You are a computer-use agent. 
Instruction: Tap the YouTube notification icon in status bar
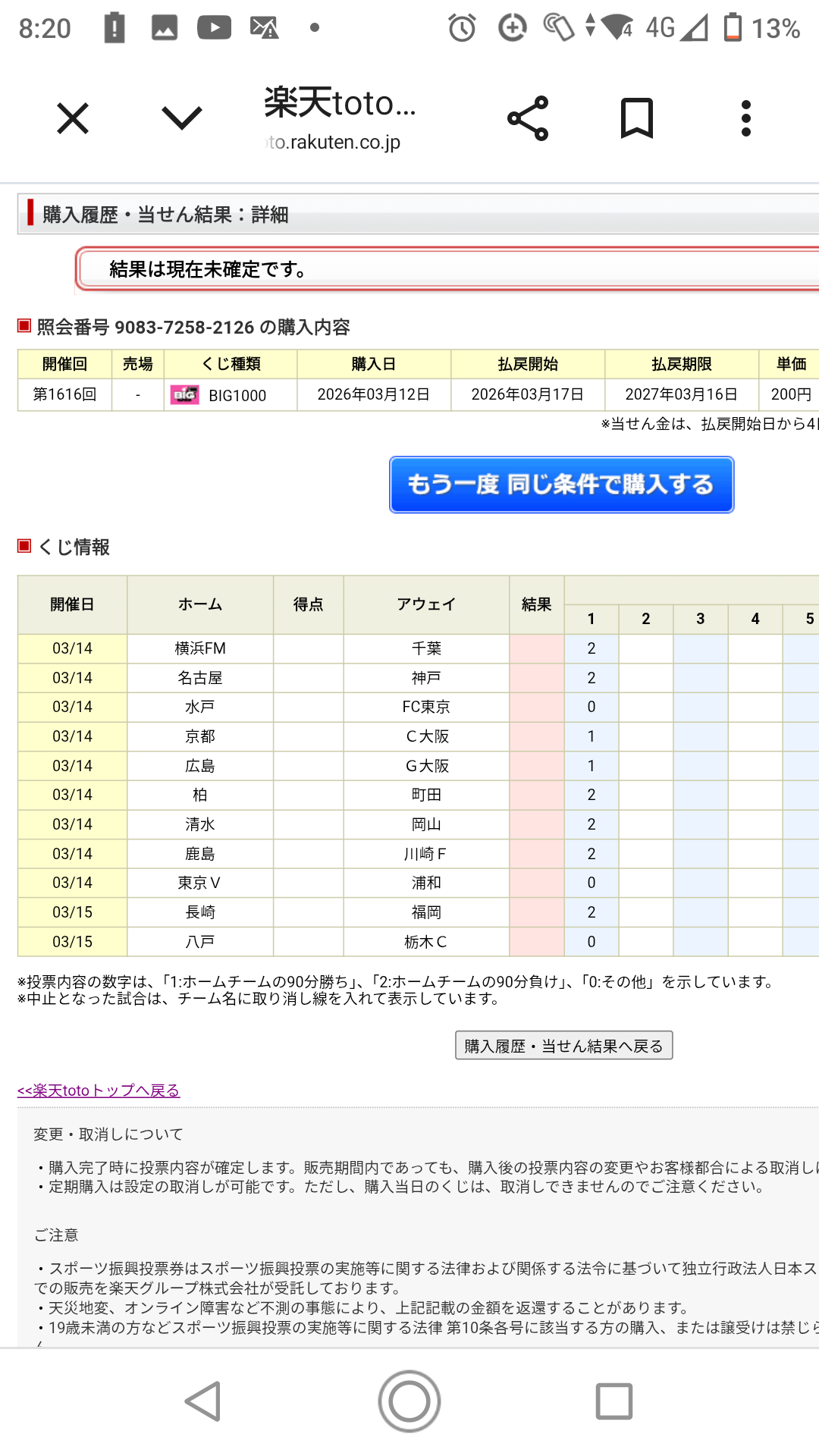coord(214,28)
